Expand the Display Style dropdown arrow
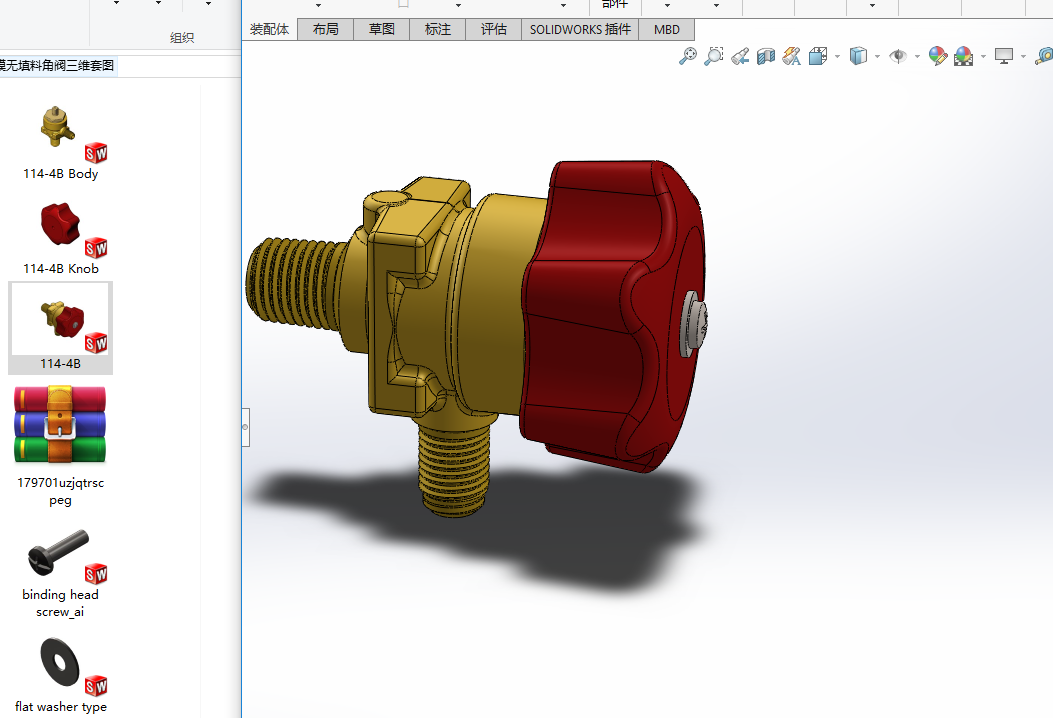Screen dimensions: 1053x718 click(877, 57)
